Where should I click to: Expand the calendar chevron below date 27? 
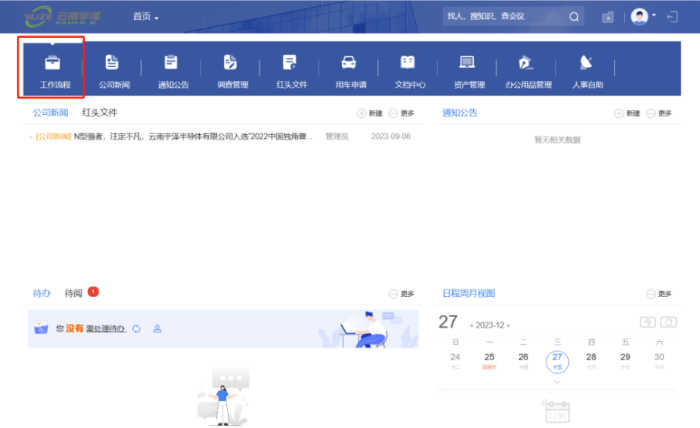557,382
